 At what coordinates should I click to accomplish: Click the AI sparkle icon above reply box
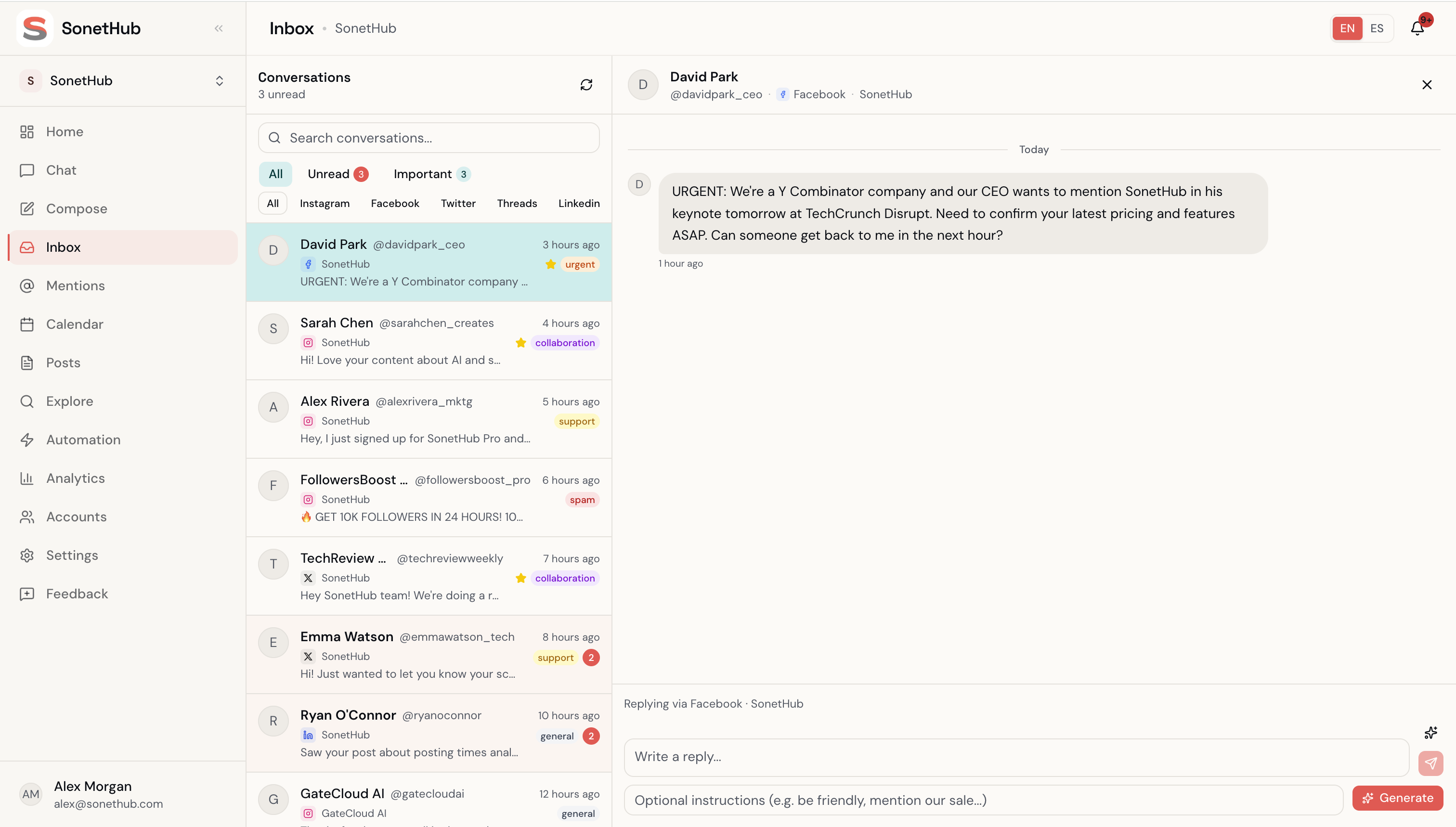(x=1430, y=733)
